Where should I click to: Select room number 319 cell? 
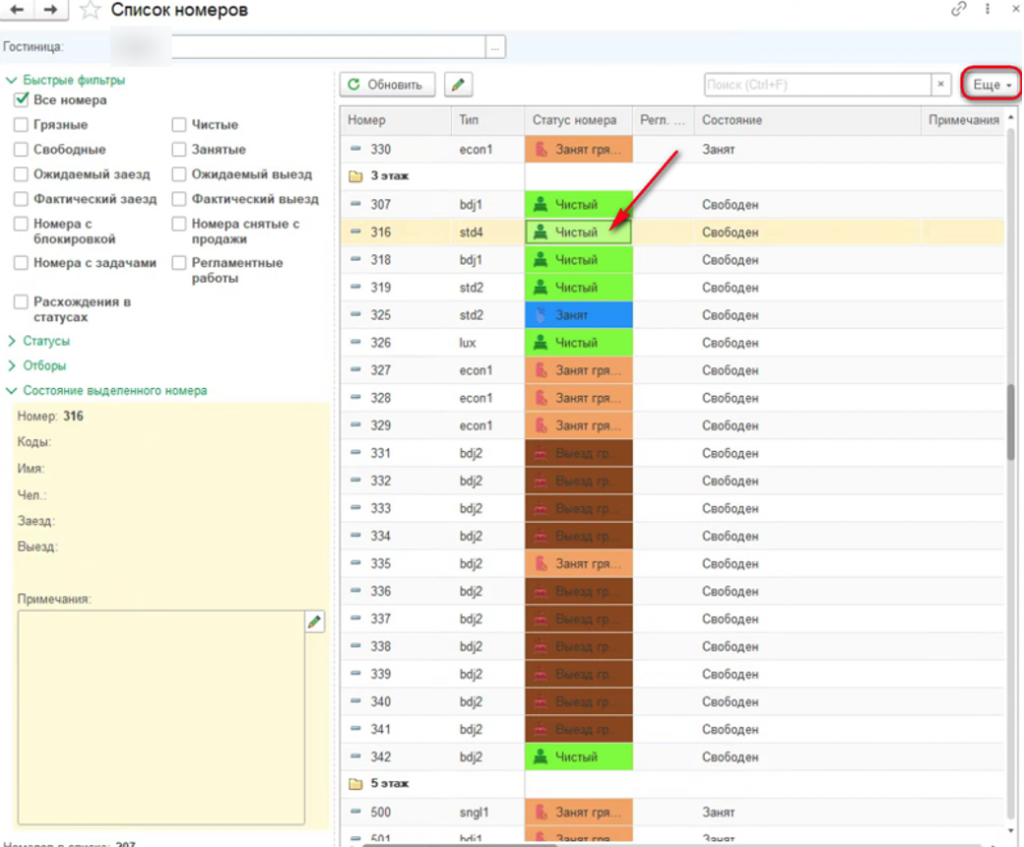click(396, 287)
